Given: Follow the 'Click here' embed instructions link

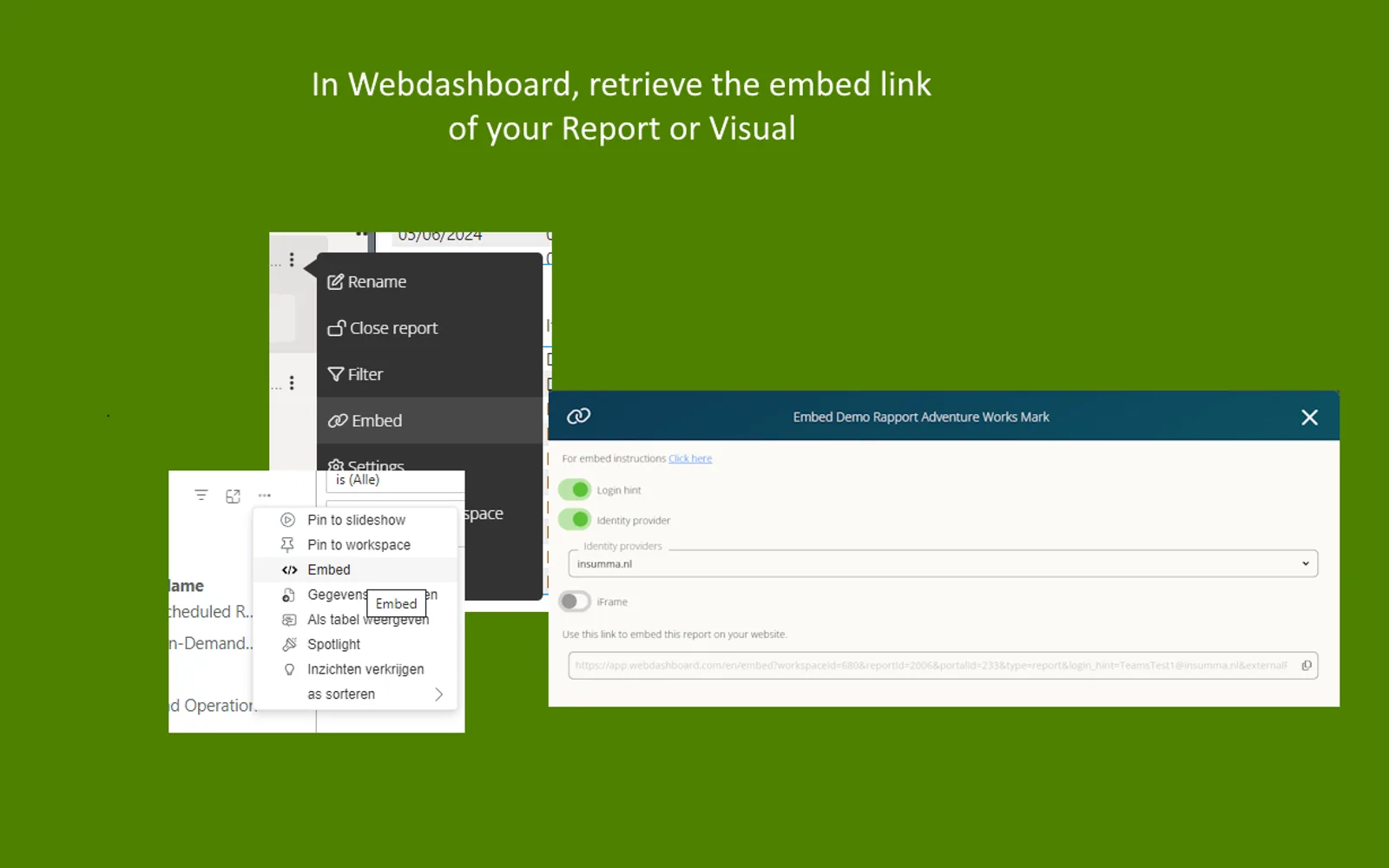Looking at the screenshot, I should pyautogui.click(x=690, y=458).
